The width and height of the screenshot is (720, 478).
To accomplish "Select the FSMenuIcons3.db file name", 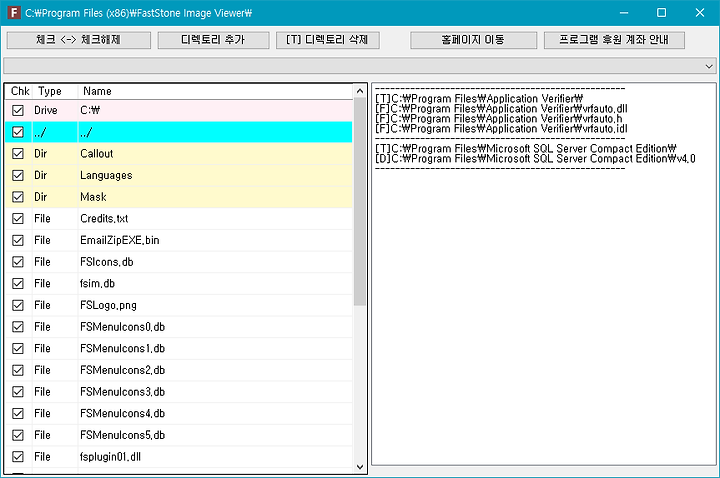I will pyautogui.click(x=123, y=392).
